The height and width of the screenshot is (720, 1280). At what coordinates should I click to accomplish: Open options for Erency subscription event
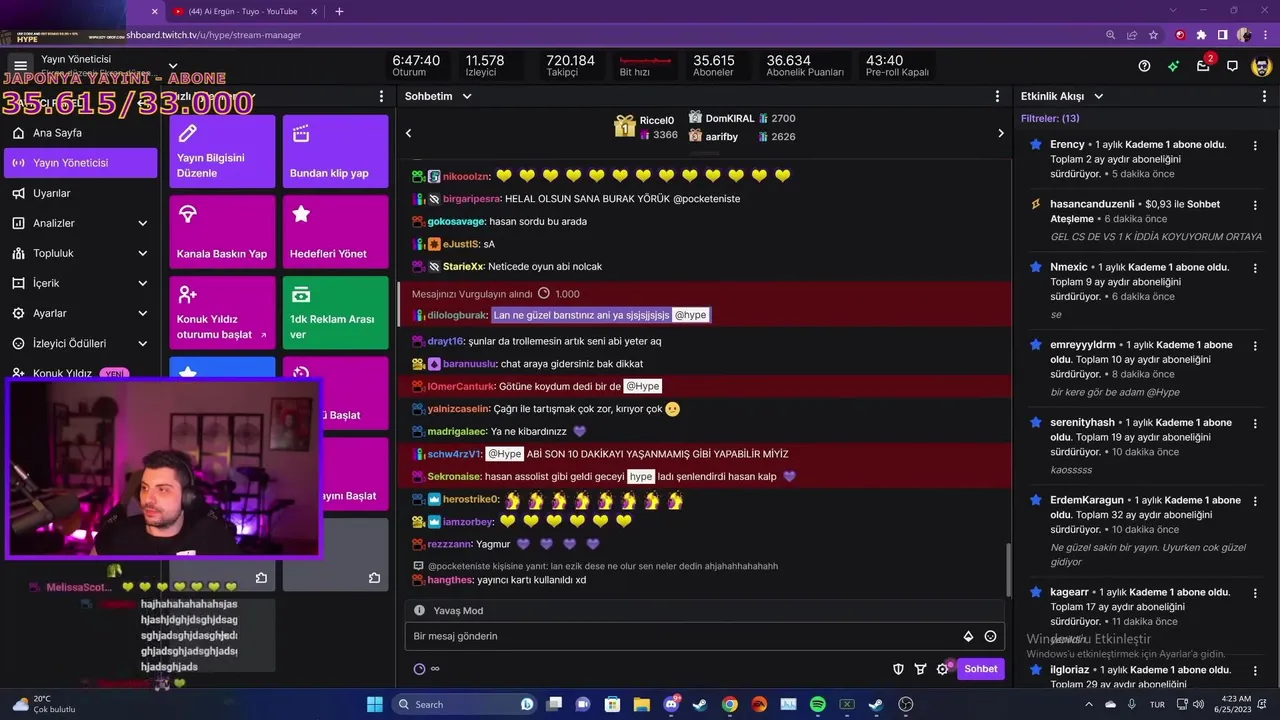(1255, 145)
